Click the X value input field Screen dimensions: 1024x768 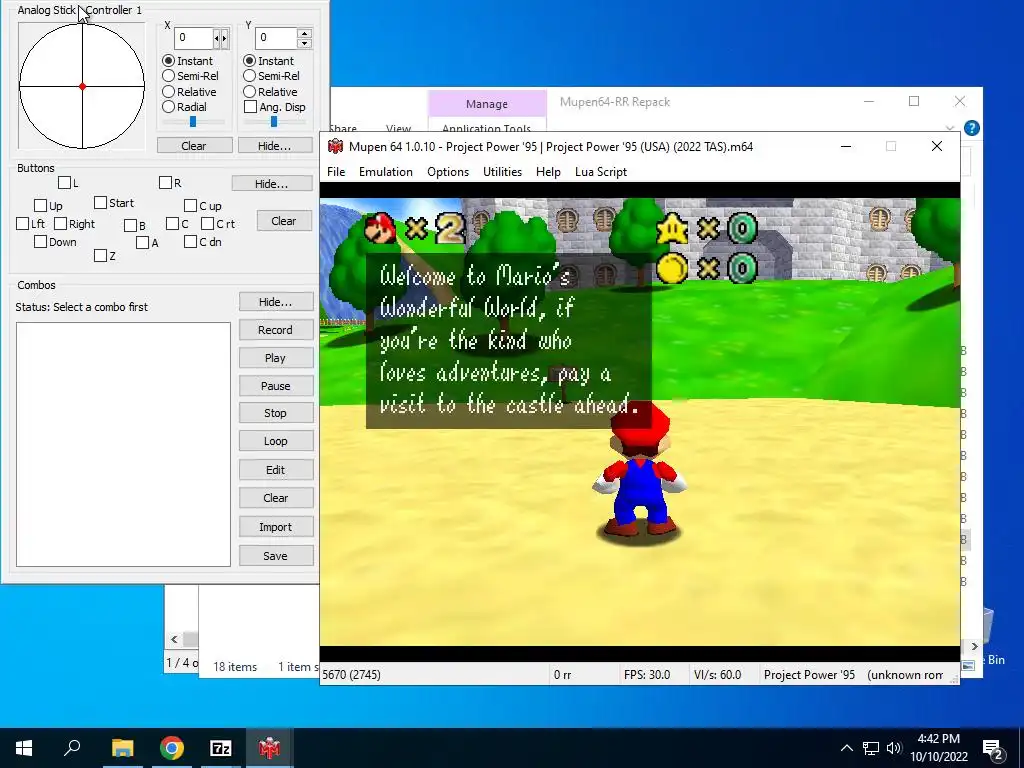tap(193, 38)
